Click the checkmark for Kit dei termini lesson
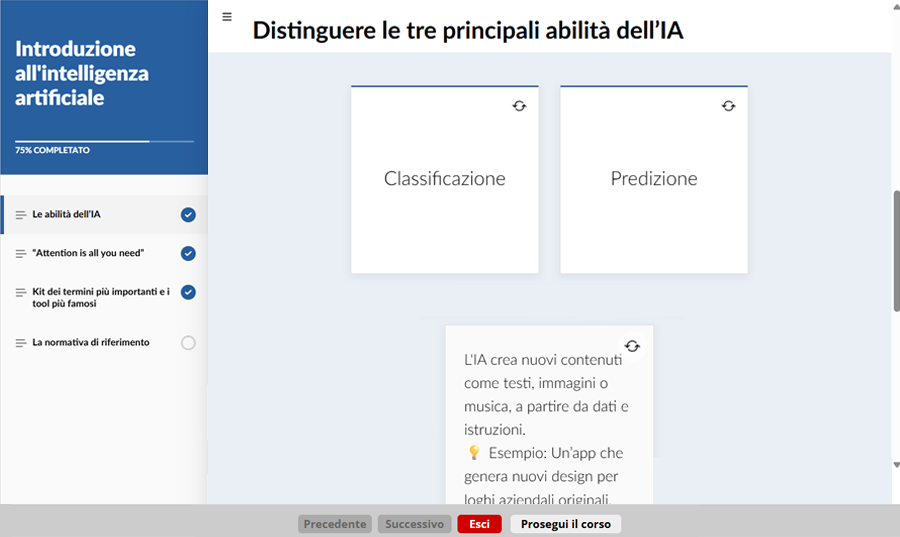This screenshot has height=537, width=900. point(188,292)
